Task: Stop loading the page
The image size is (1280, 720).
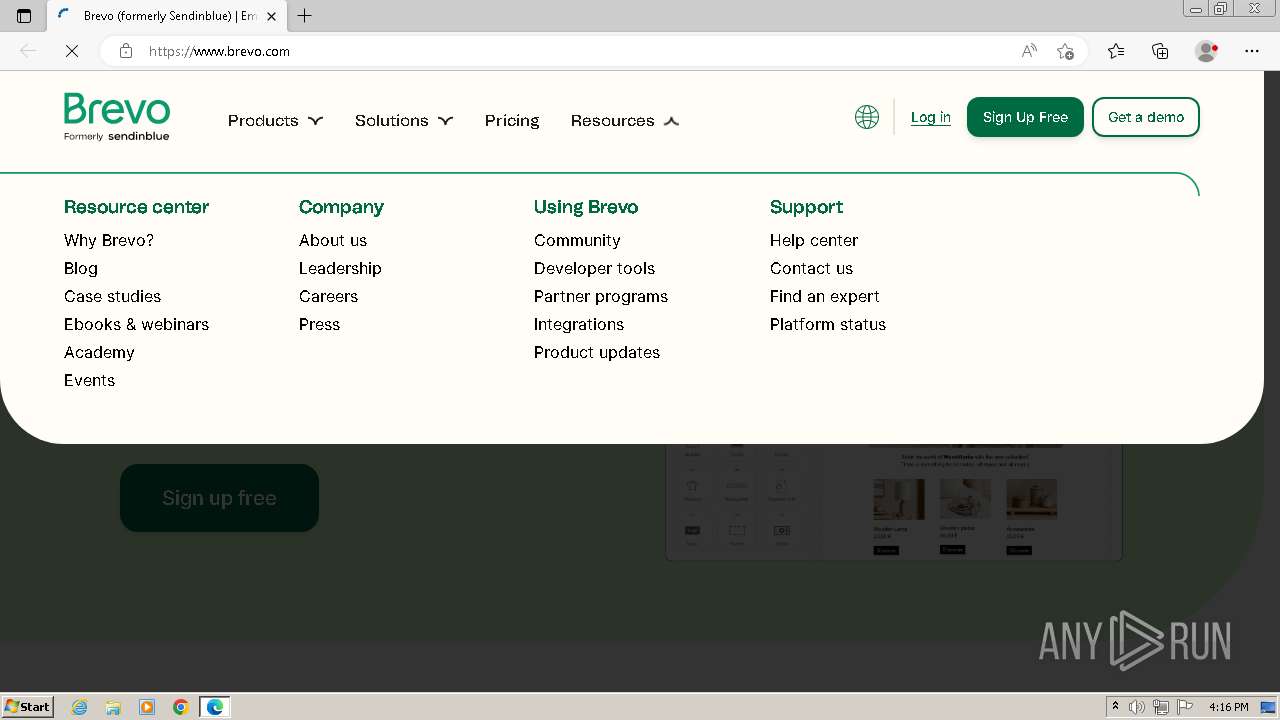Action: (x=72, y=51)
